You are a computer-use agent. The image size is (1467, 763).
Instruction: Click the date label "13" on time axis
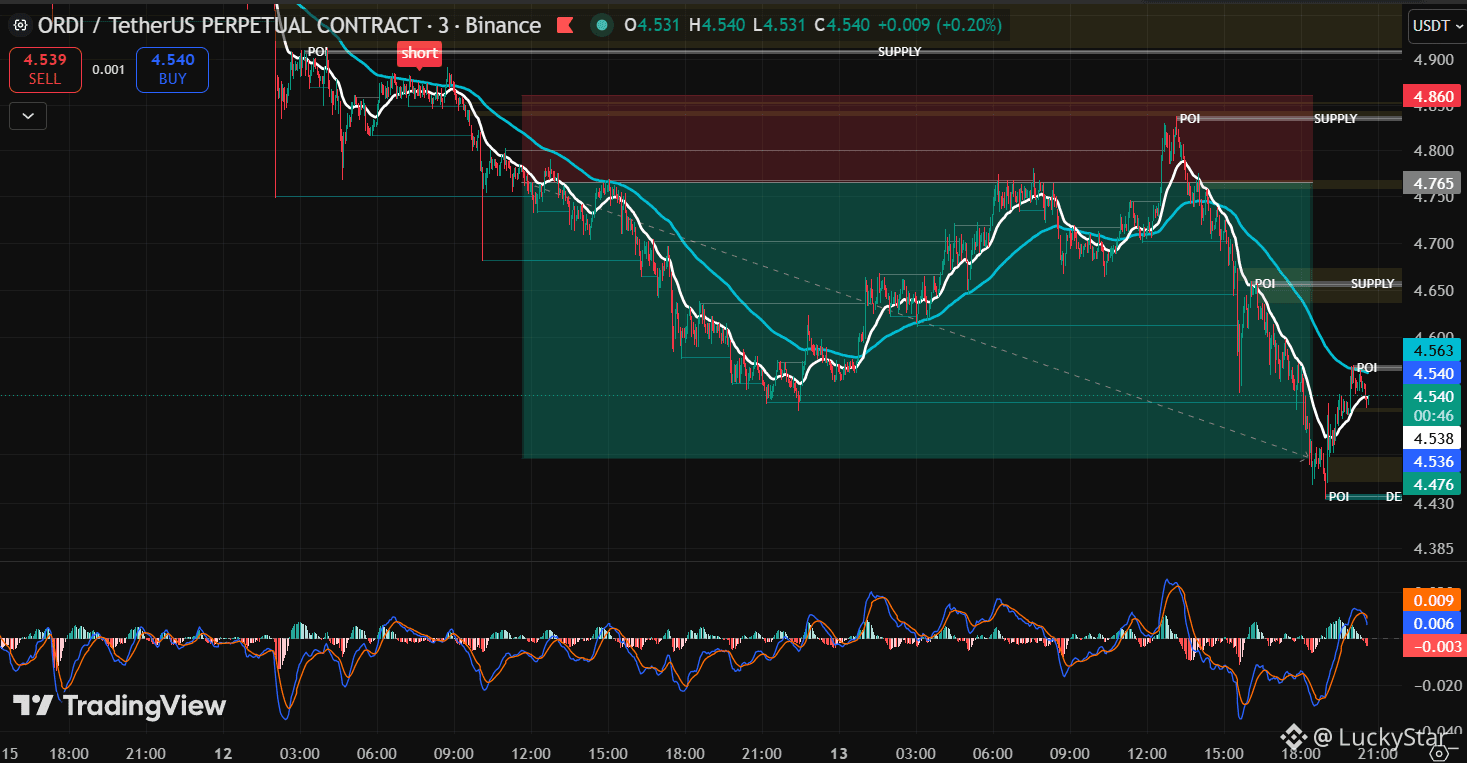[838, 753]
